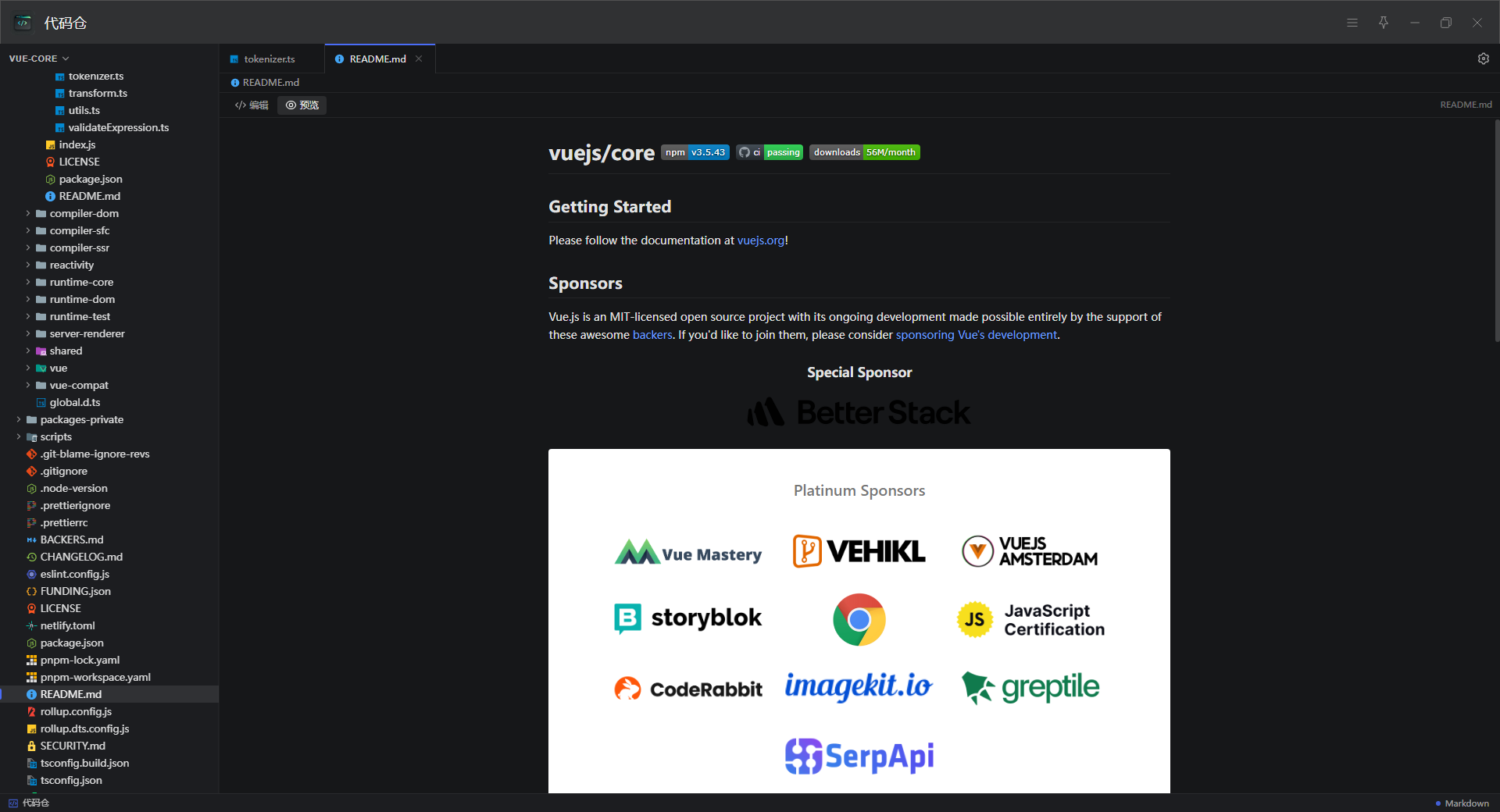Image resolution: width=1500 pixels, height=812 pixels.
Task: Open the vuejs.org link
Action: pos(761,240)
